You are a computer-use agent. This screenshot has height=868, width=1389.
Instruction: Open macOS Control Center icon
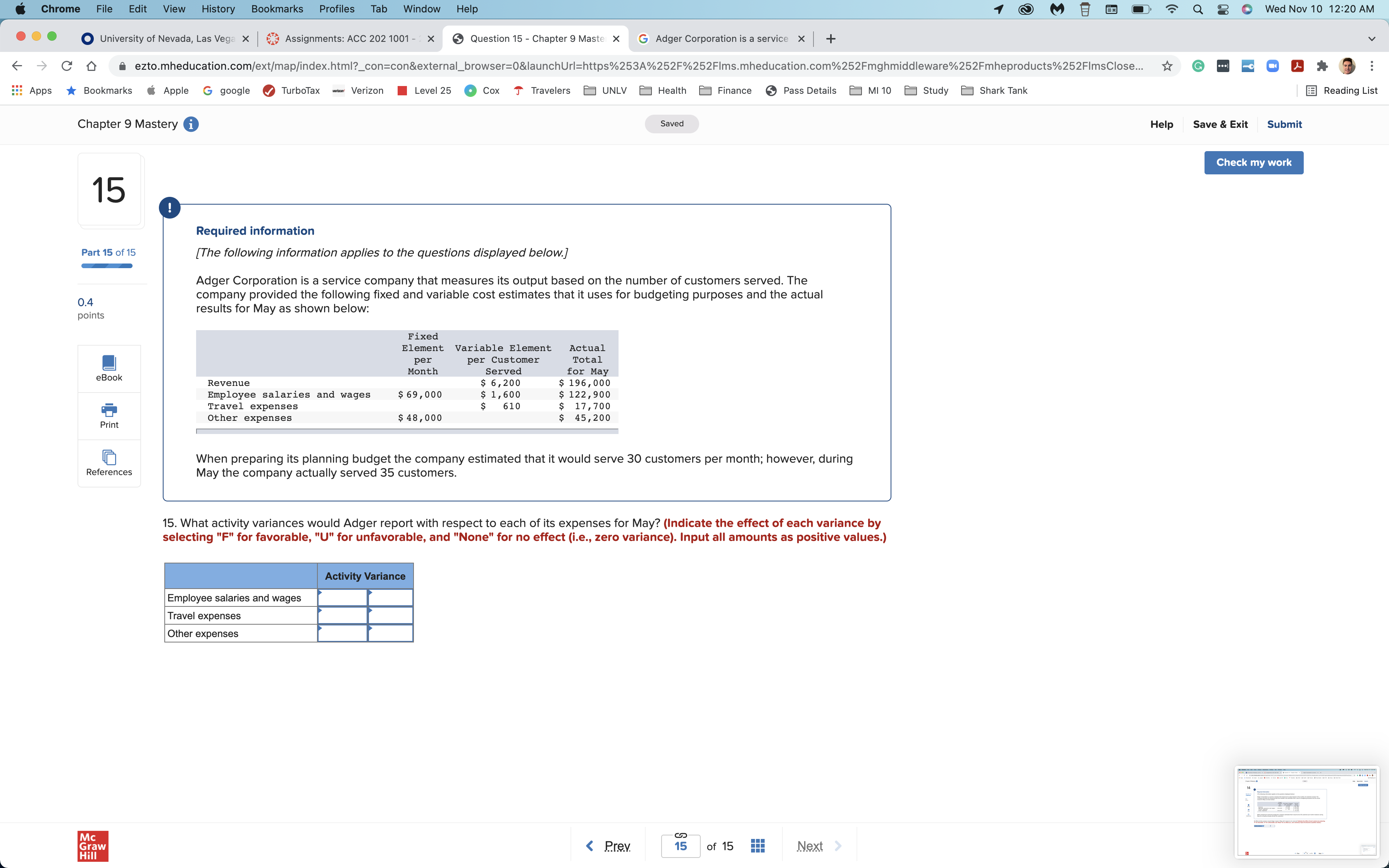[x=1223, y=9]
